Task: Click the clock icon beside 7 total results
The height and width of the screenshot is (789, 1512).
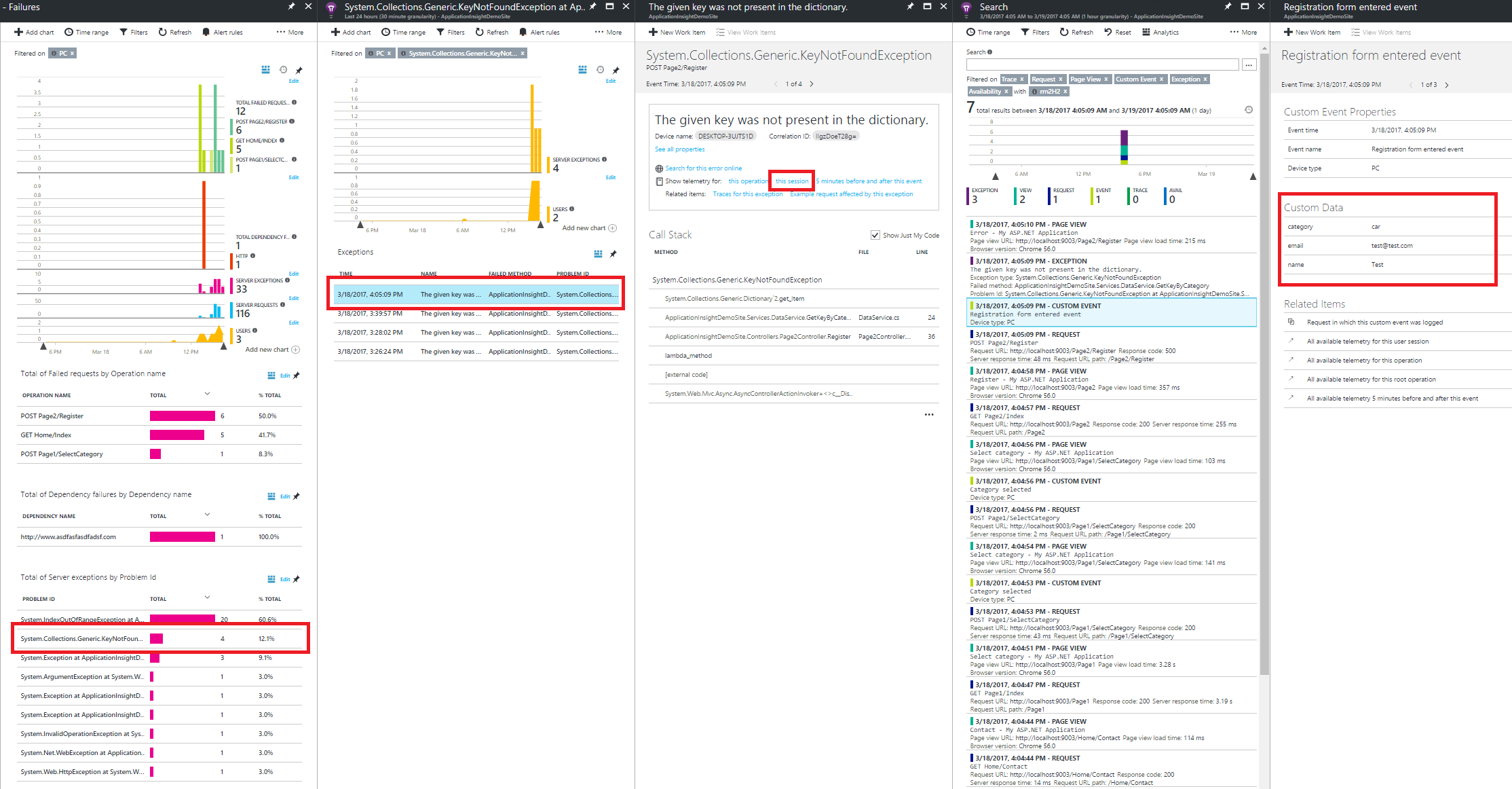Action: (x=1248, y=110)
